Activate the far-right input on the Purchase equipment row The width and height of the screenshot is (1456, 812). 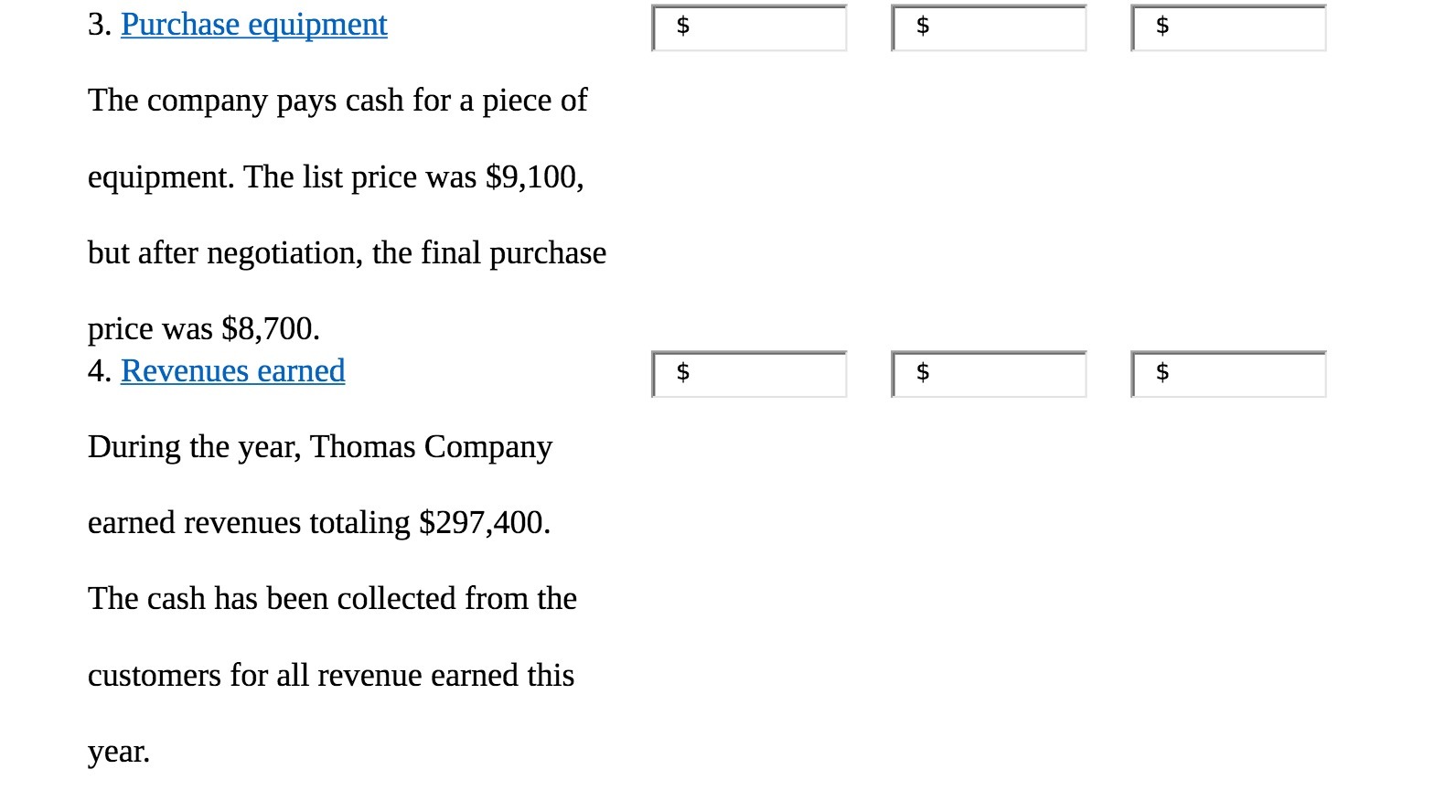[1228, 27]
